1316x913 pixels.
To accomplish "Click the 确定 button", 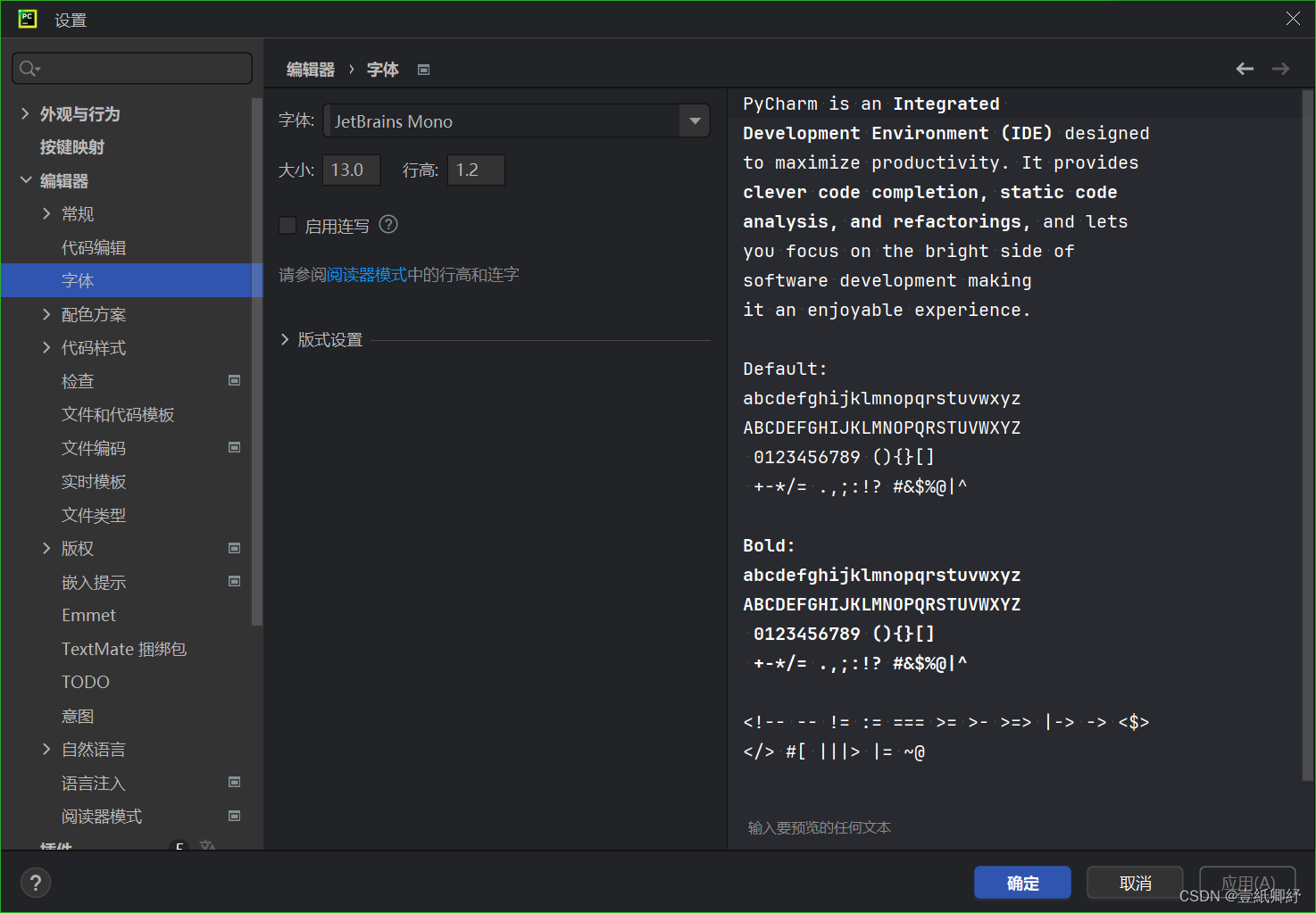I will point(1022,883).
